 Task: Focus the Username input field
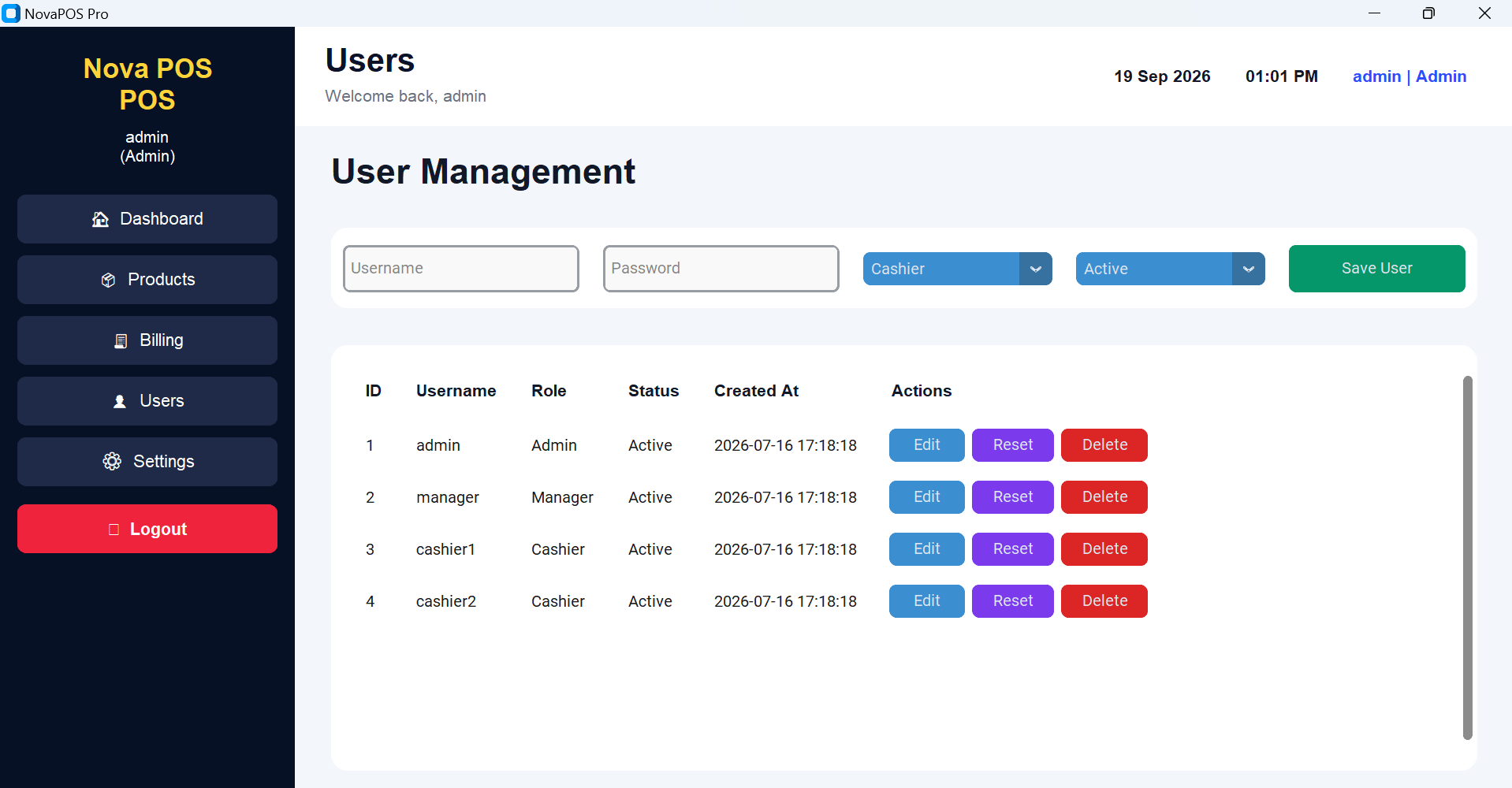coord(461,269)
